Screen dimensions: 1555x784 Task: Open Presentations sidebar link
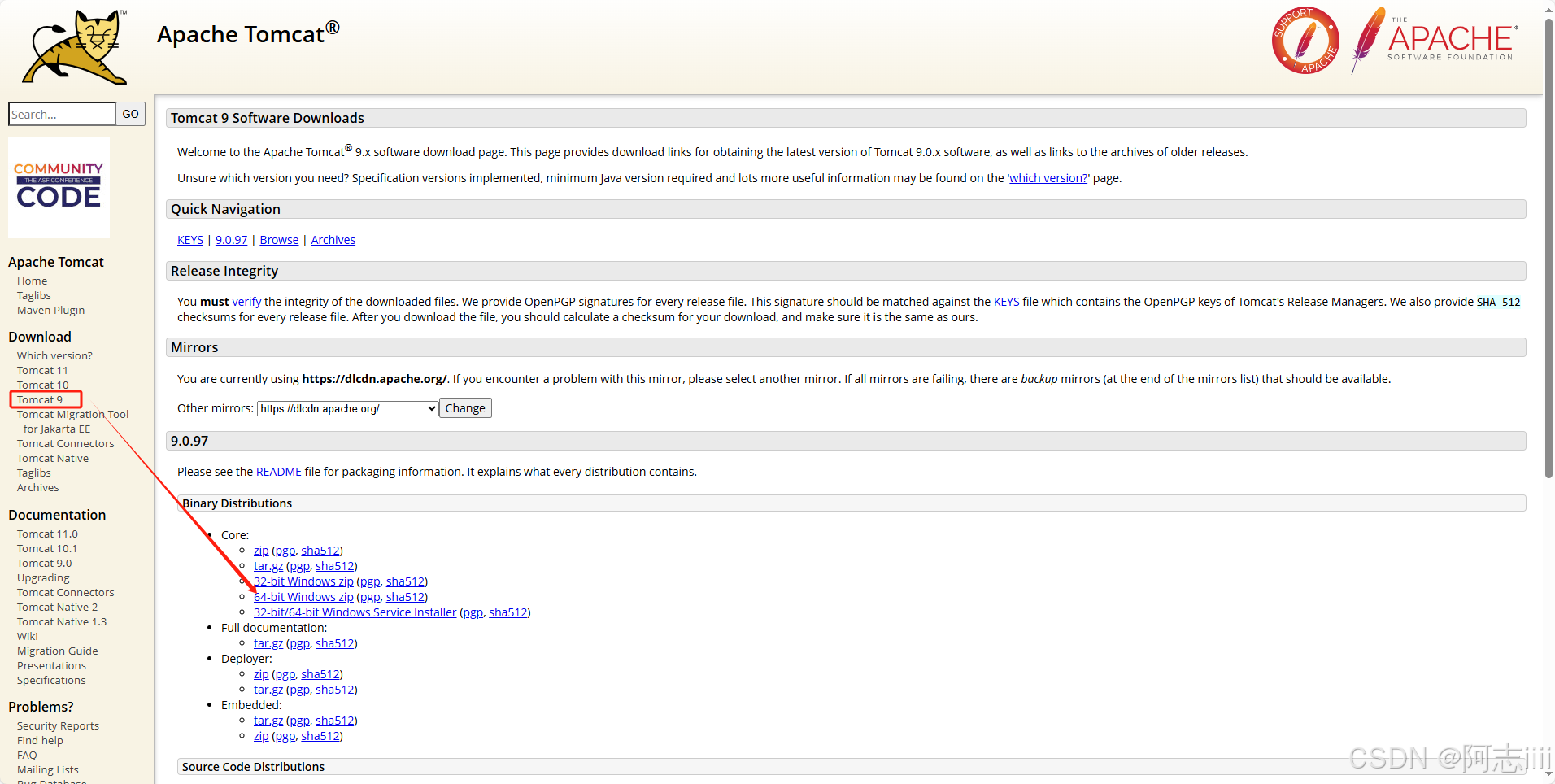click(x=51, y=666)
